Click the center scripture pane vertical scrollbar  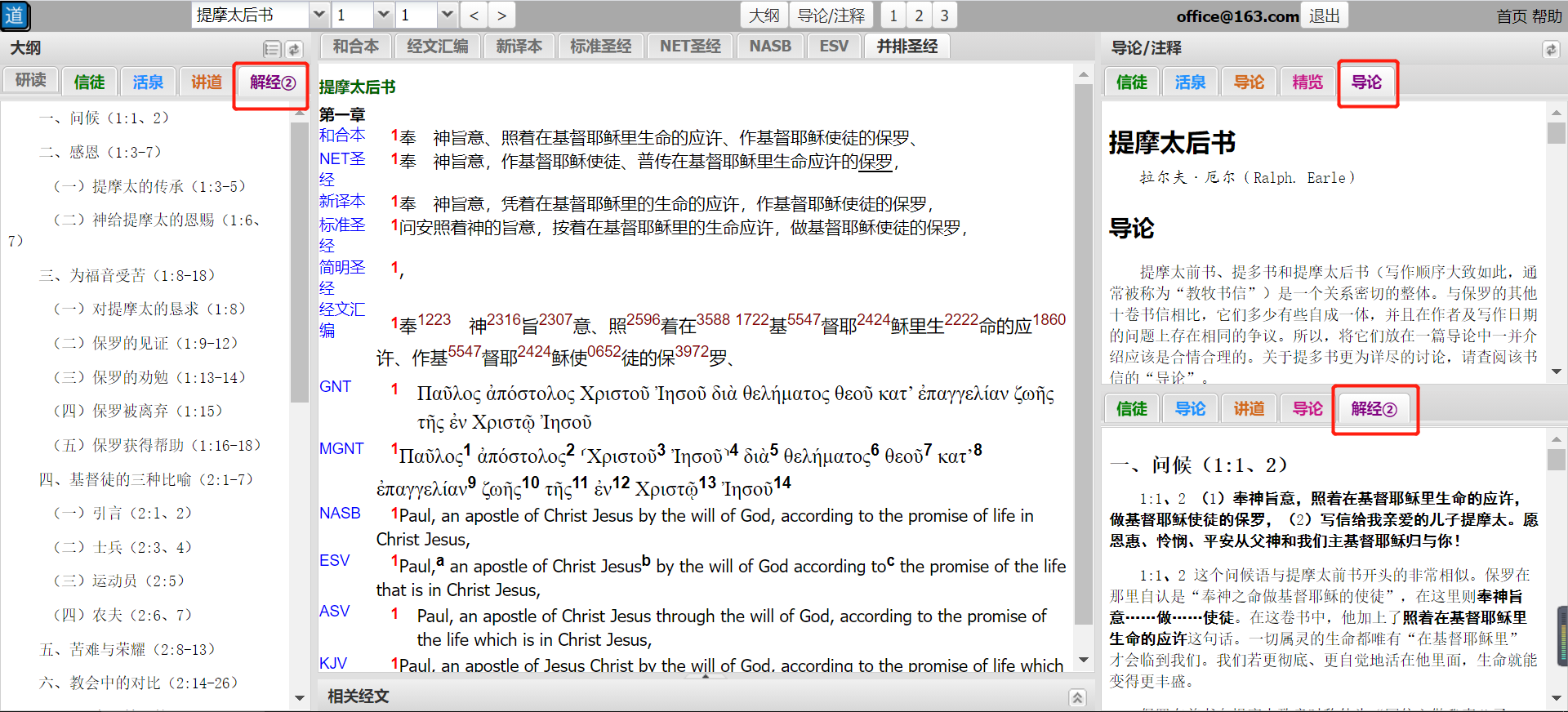point(1083,367)
